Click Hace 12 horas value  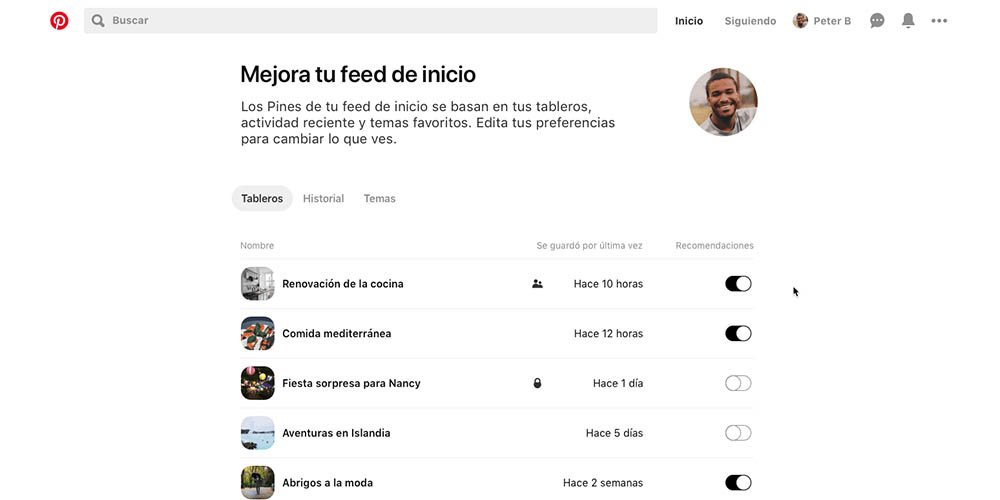click(x=608, y=334)
